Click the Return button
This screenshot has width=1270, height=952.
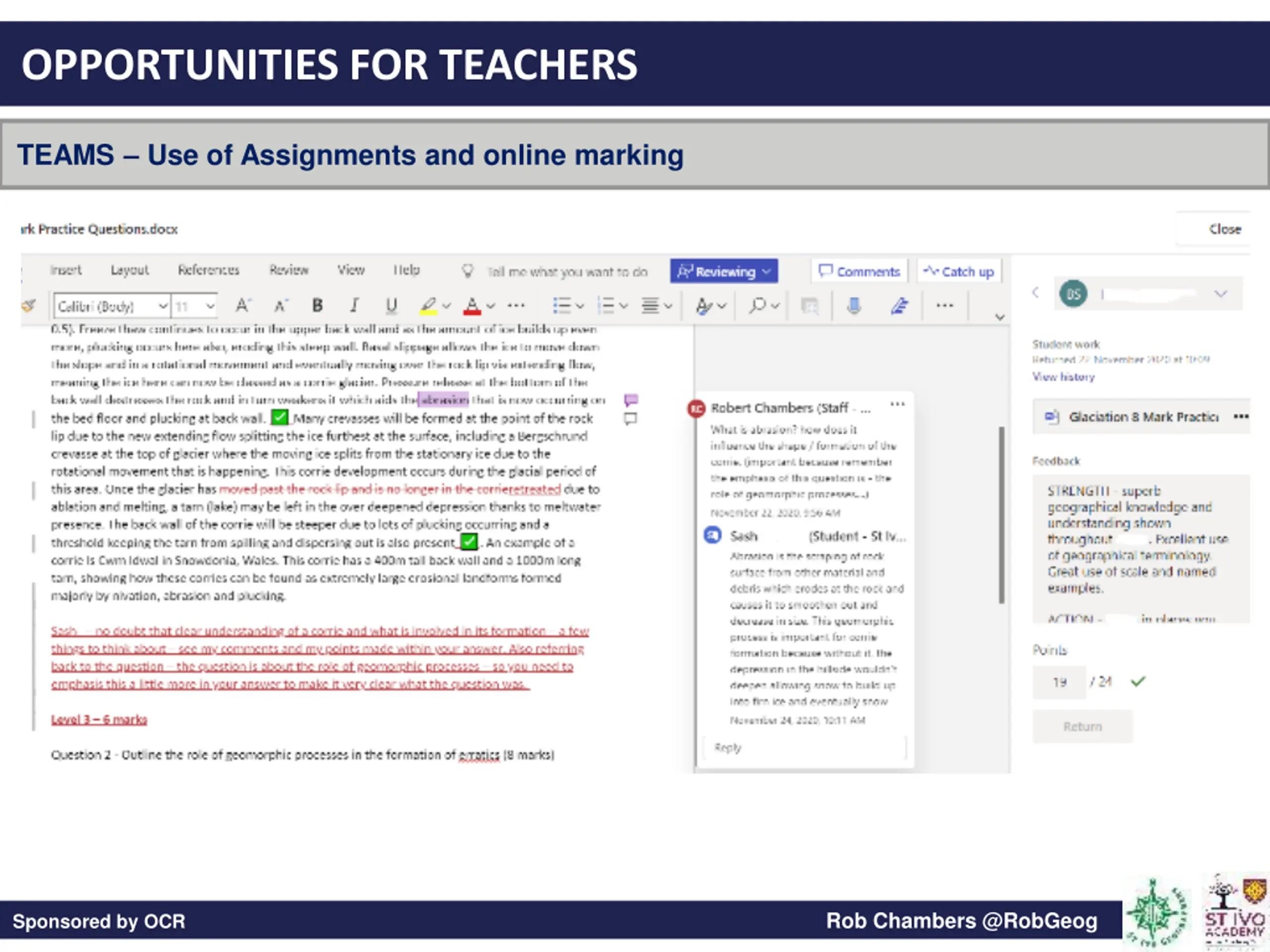(x=1082, y=726)
